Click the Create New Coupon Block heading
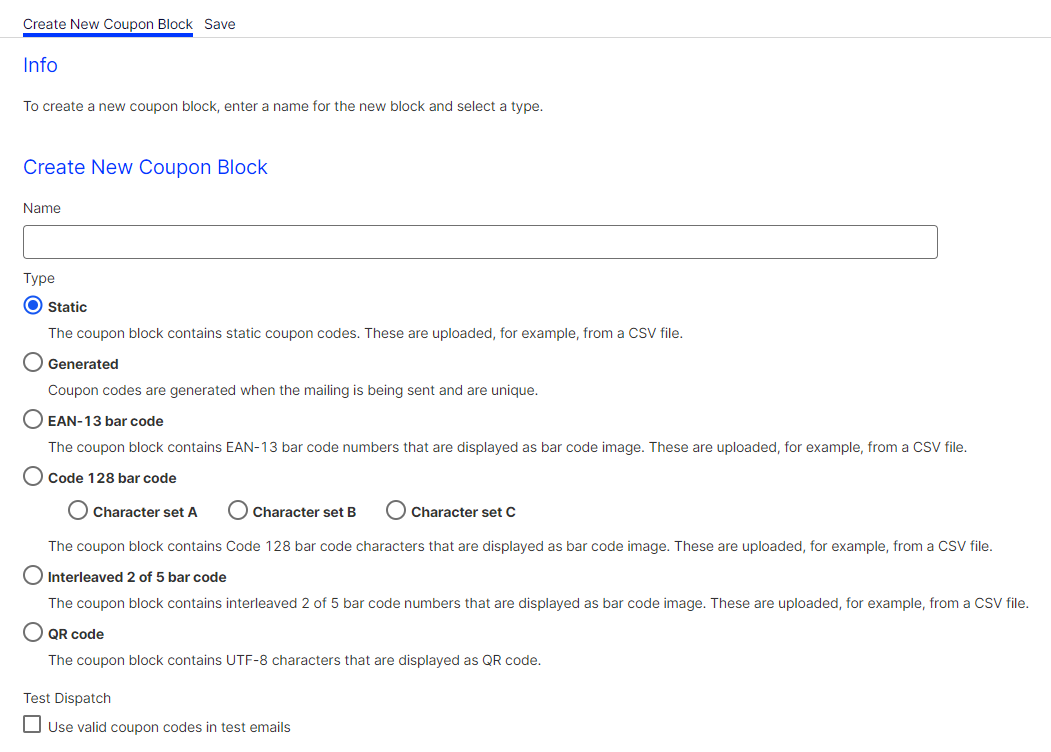 click(145, 167)
